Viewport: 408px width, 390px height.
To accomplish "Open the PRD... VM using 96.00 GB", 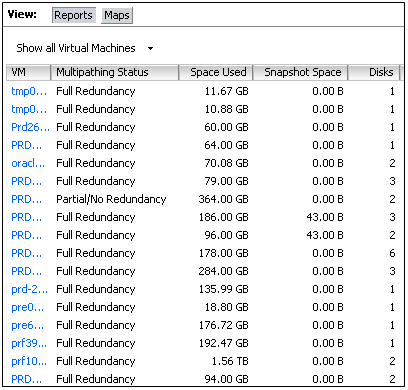I will pos(27,235).
